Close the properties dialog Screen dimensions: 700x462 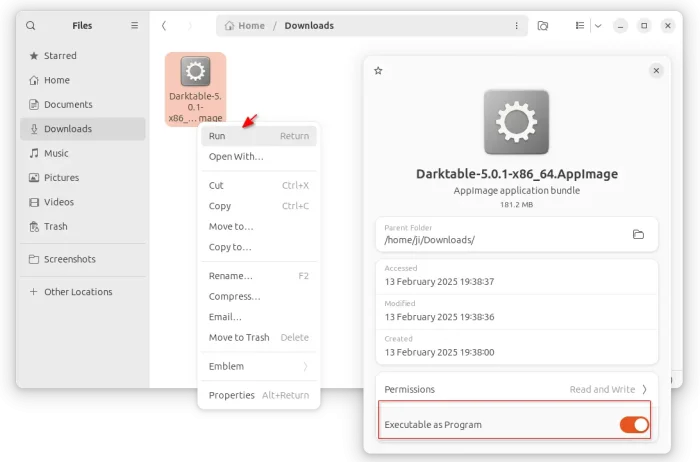pos(656,71)
